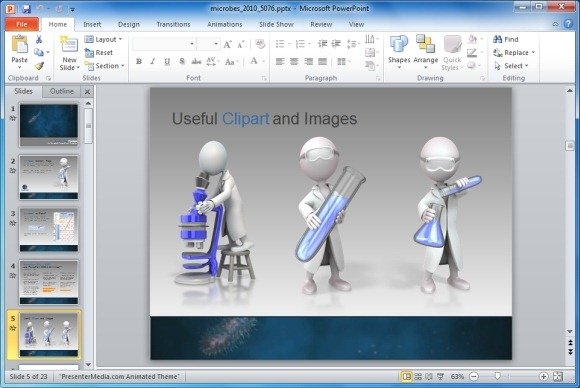Zoom in with plus button
Viewport: 580px width, 388px height.
point(543,377)
